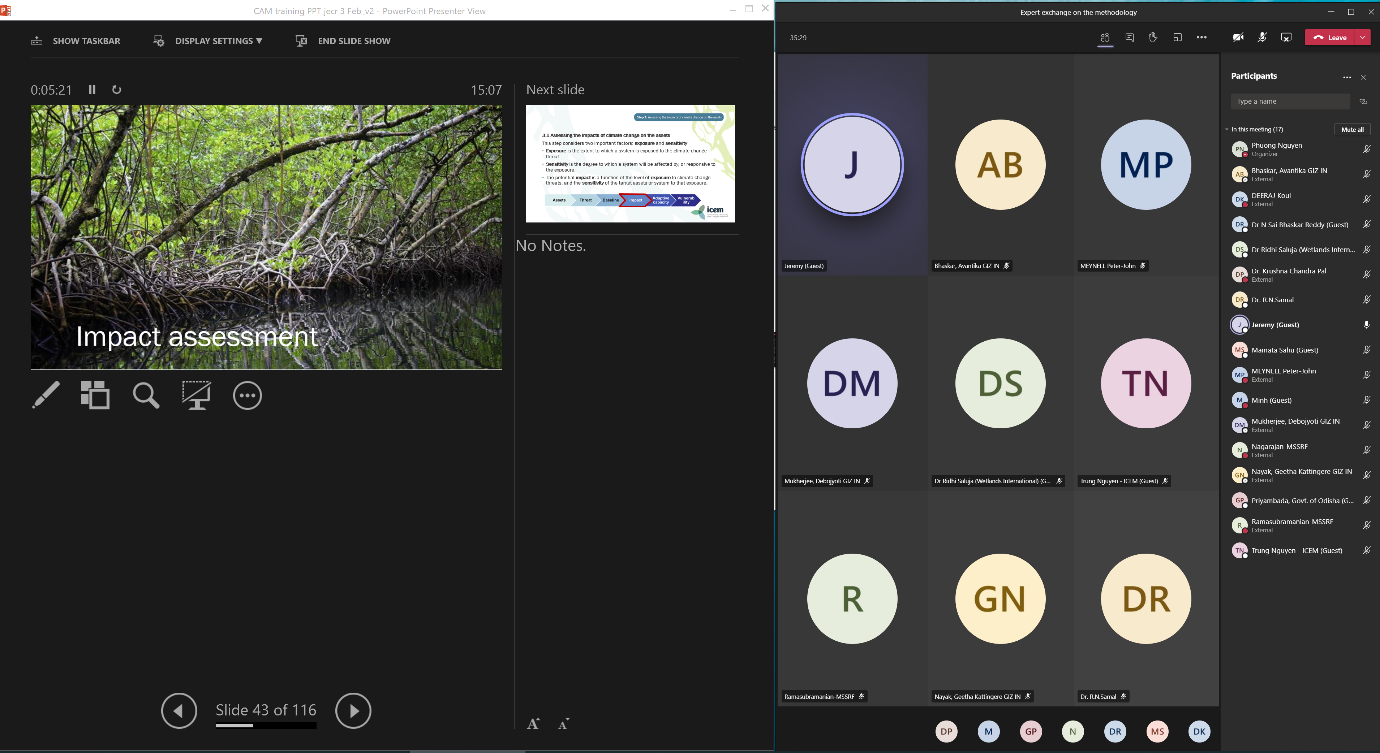
Task: Click the slide progress bar under slide counter
Action: tap(266, 725)
